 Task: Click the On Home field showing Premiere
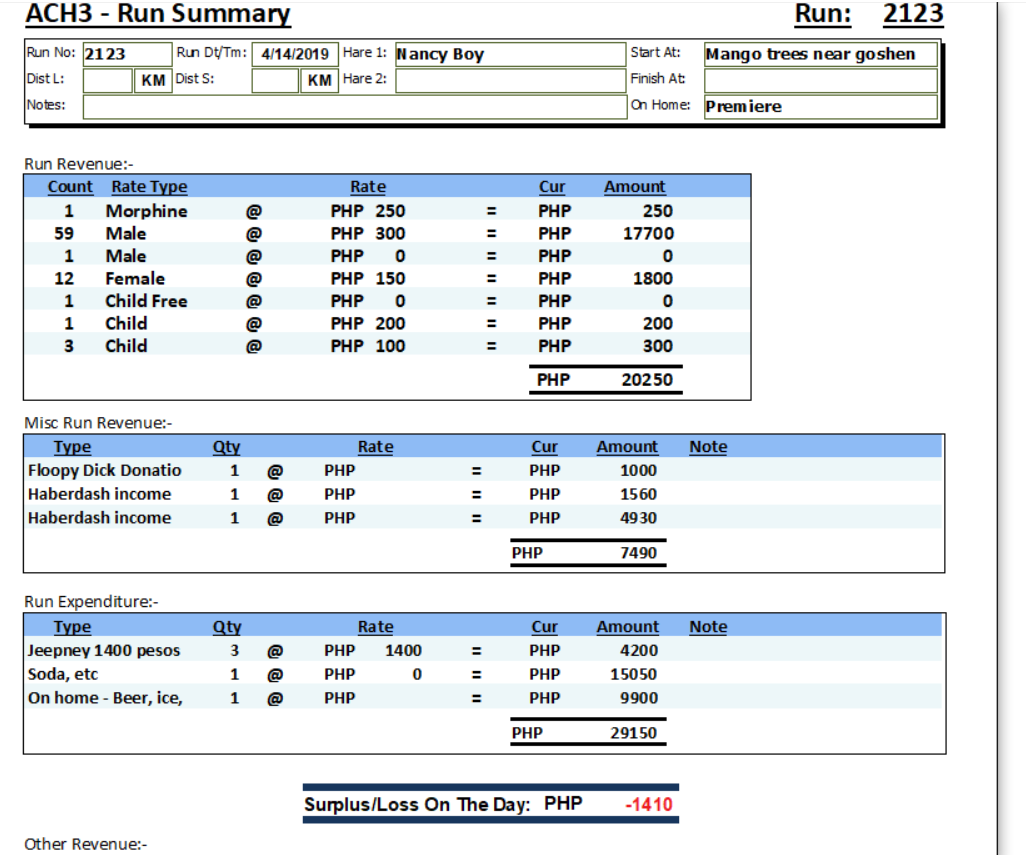pos(820,106)
